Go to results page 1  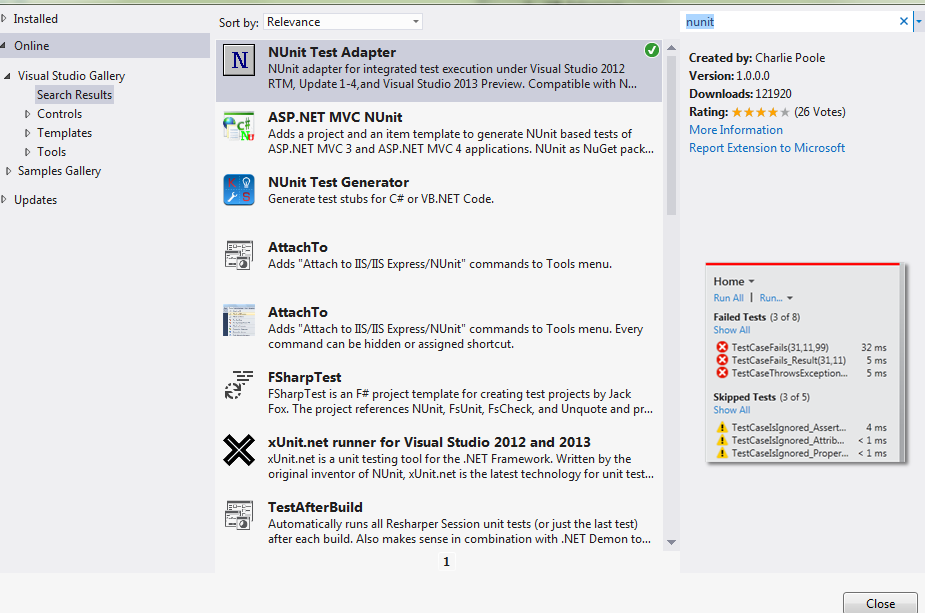point(446,562)
